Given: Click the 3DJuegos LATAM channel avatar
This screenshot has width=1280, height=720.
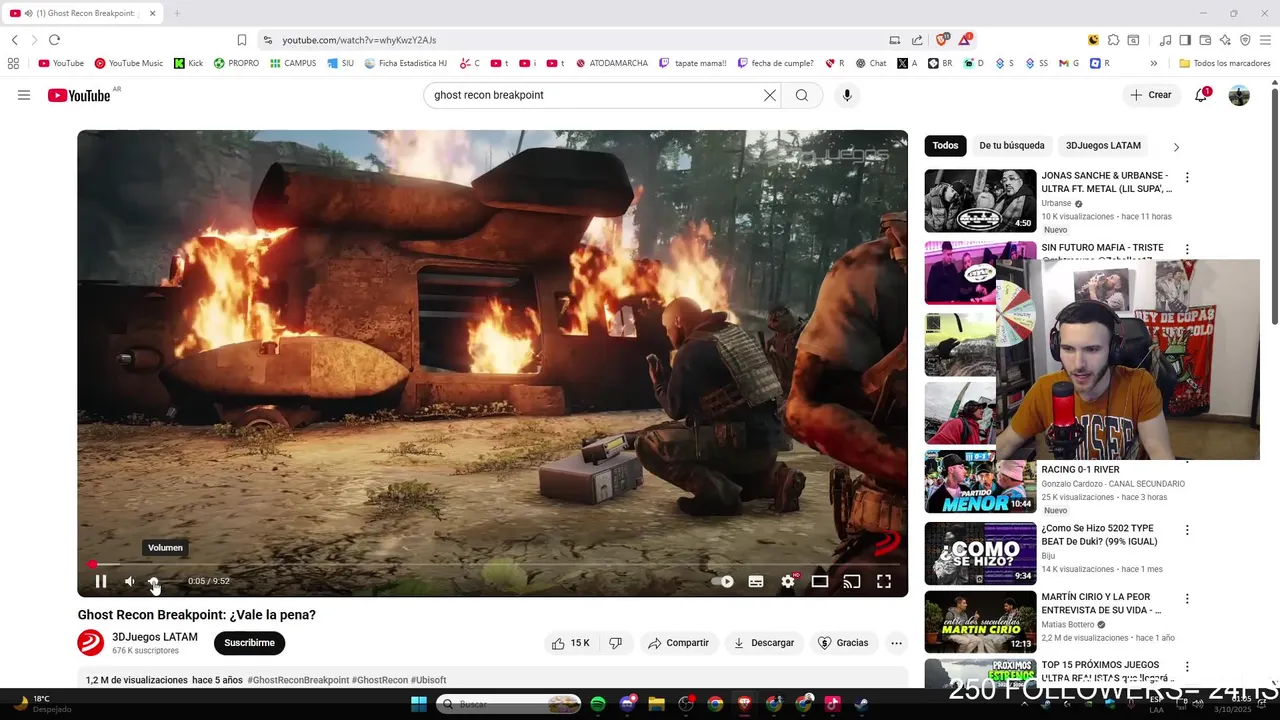Looking at the screenshot, I should 91,643.
